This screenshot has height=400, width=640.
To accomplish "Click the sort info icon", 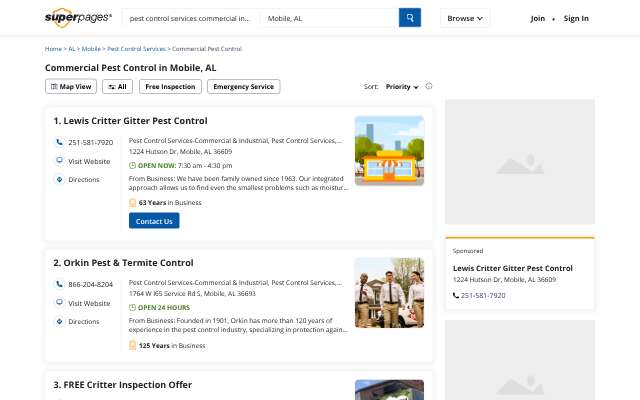I will (429, 86).
